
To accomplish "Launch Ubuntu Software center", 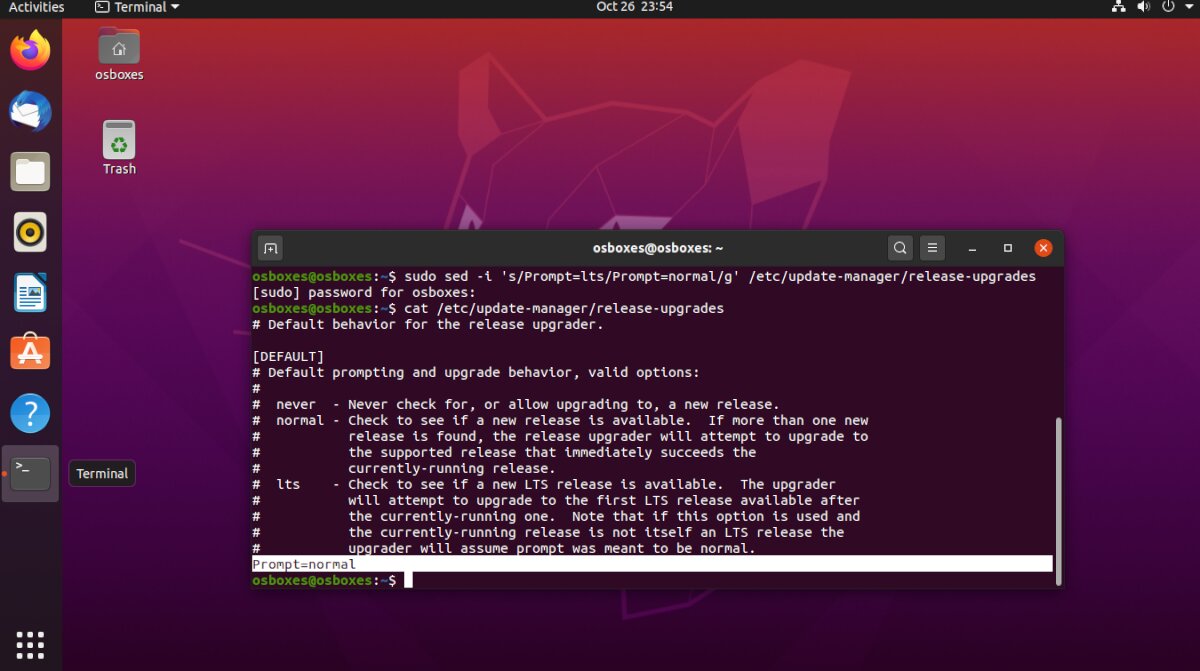I will click(x=30, y=352).
